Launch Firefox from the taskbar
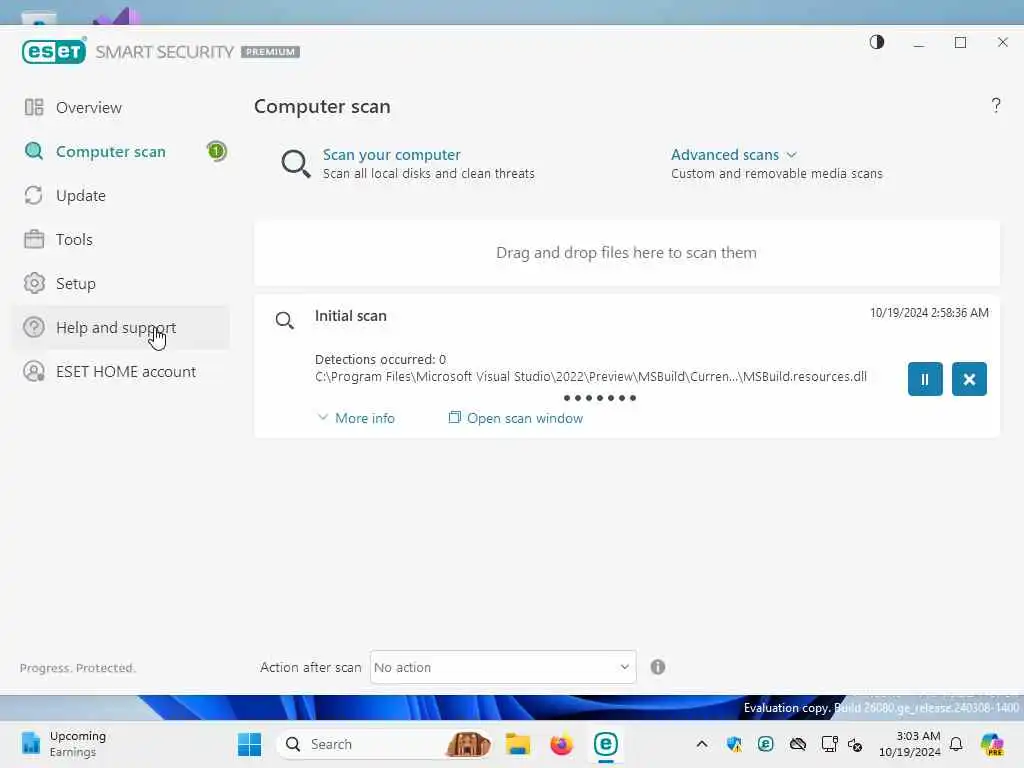 tap(561, 744)
